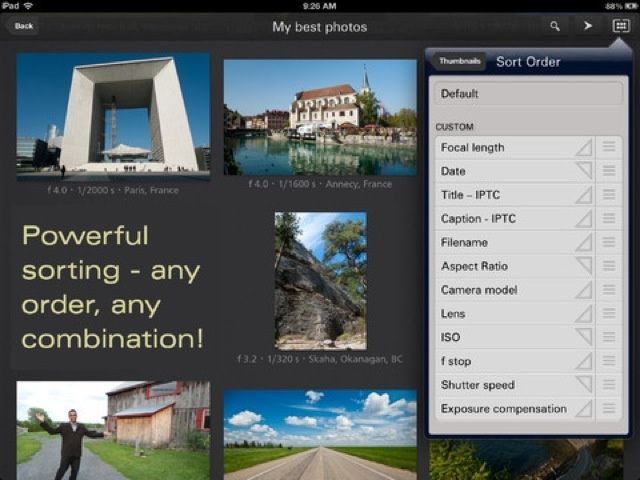Image resolution: width=640 pixels, height=480 pixels.
Task: Toggle sort direction triangle for Camera model
Action: click(x=584, y=290)
